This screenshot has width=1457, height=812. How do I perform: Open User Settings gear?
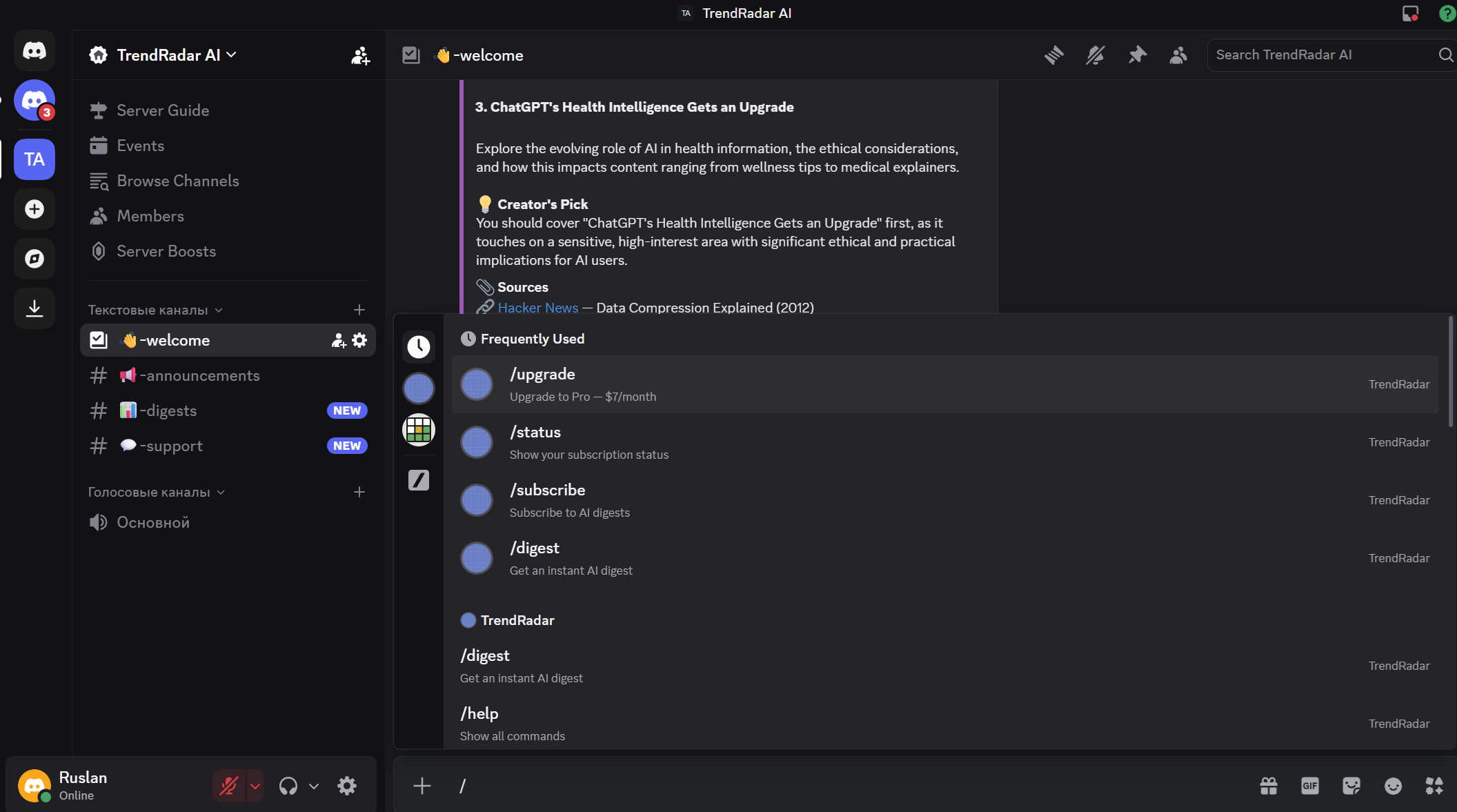pos(347,786)
